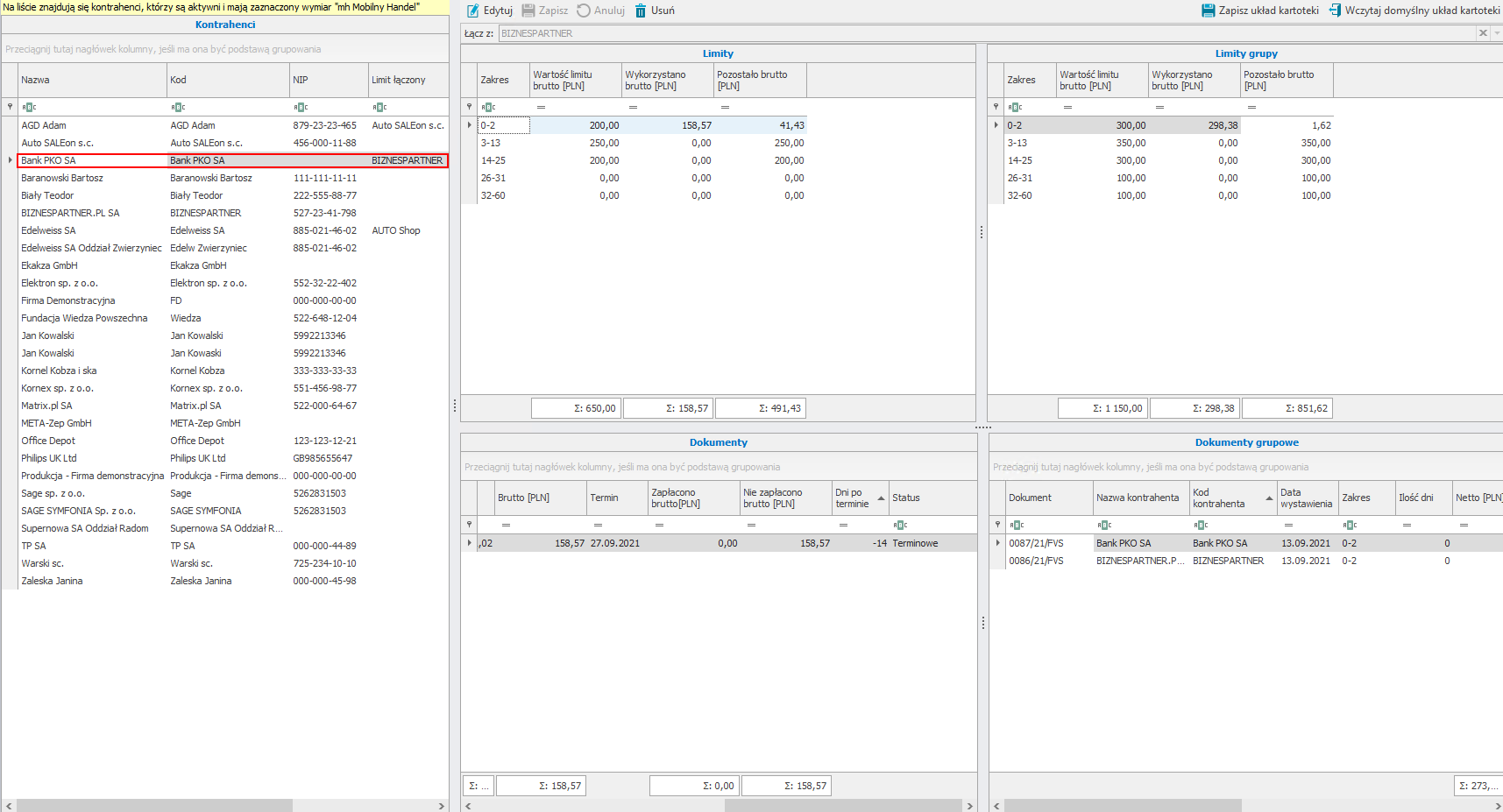Open the Łącz z dropdown arrow
The height and width of the screenshot is (812, 1503).
pyautogui.click(x=1497, y=33)
